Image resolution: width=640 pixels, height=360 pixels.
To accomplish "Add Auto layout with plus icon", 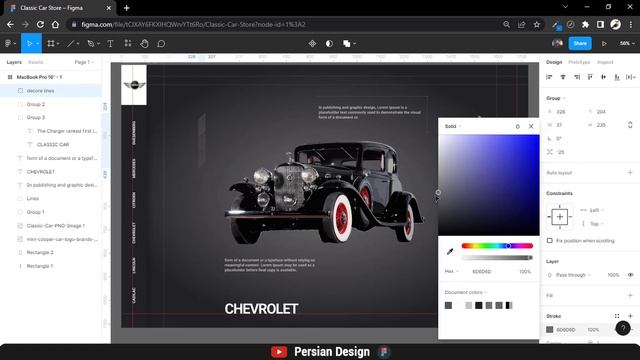I will pyautogui.click(x=630, y=173).
